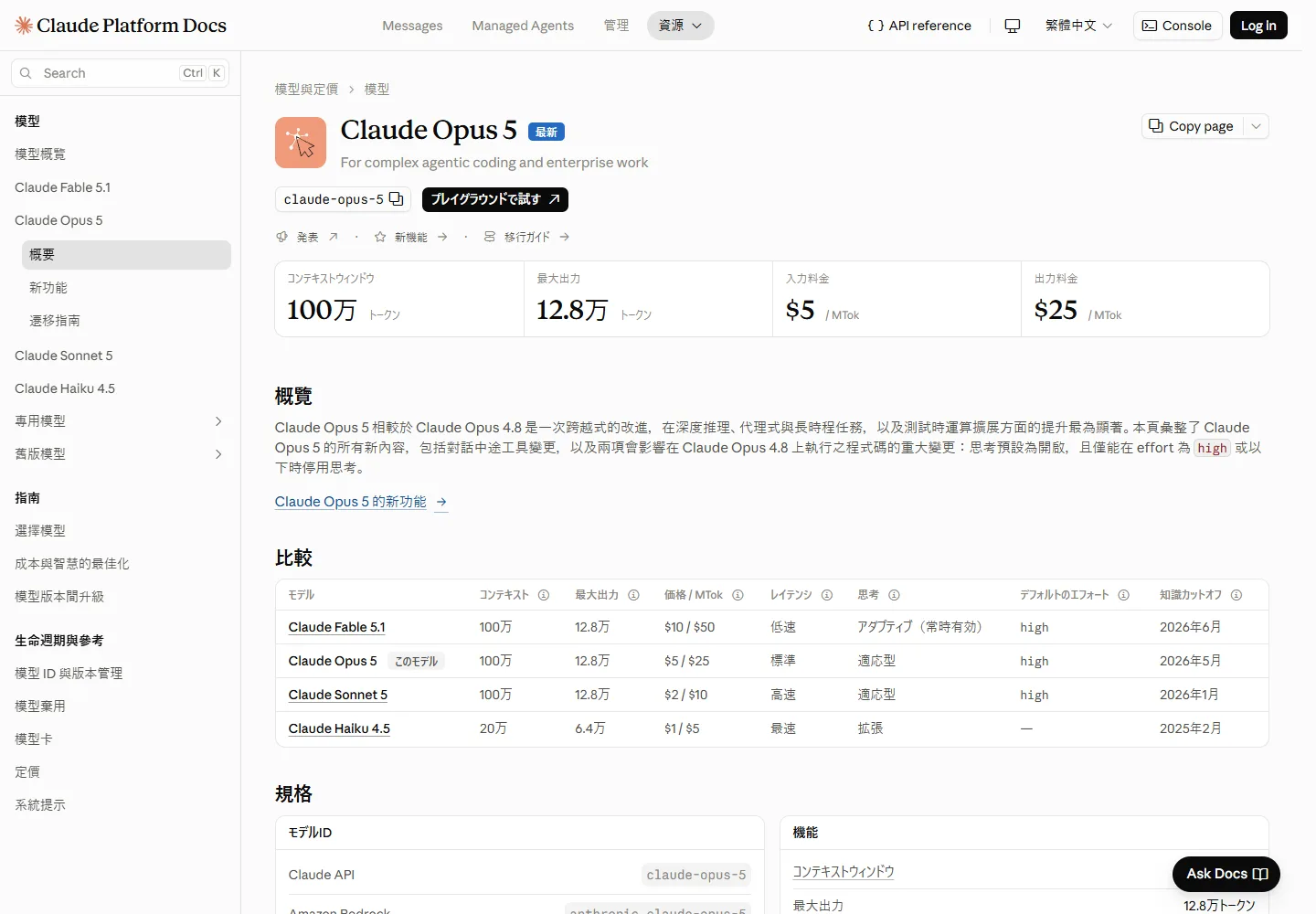Screen dimensions: 1316x914
Task: Click the magnifier icon in the search box
Action: coord(26,73)
